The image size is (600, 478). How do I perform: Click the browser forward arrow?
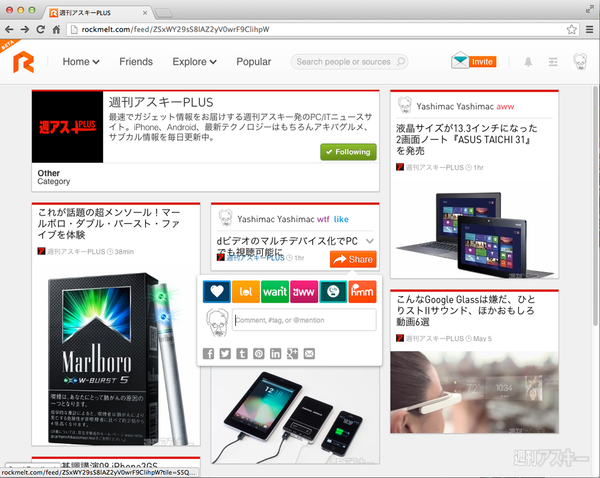pyautogui.click(x=25, y=29)
